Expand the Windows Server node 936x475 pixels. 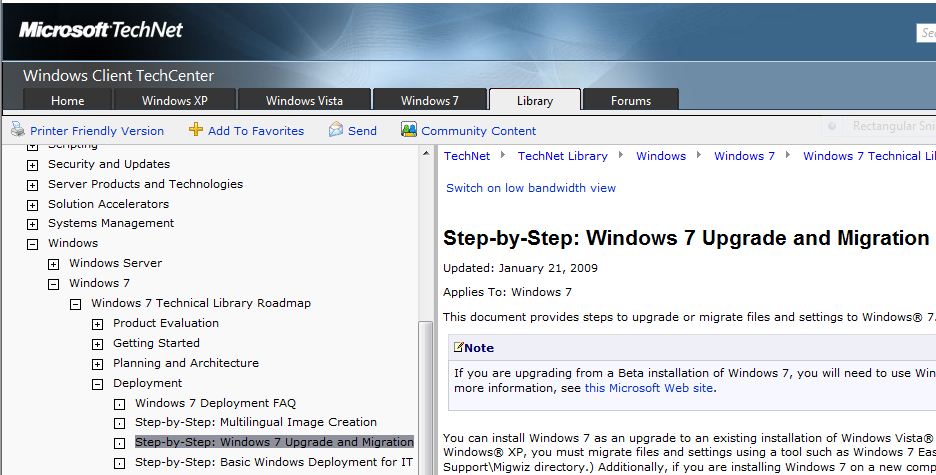click(x=54, y=264)
